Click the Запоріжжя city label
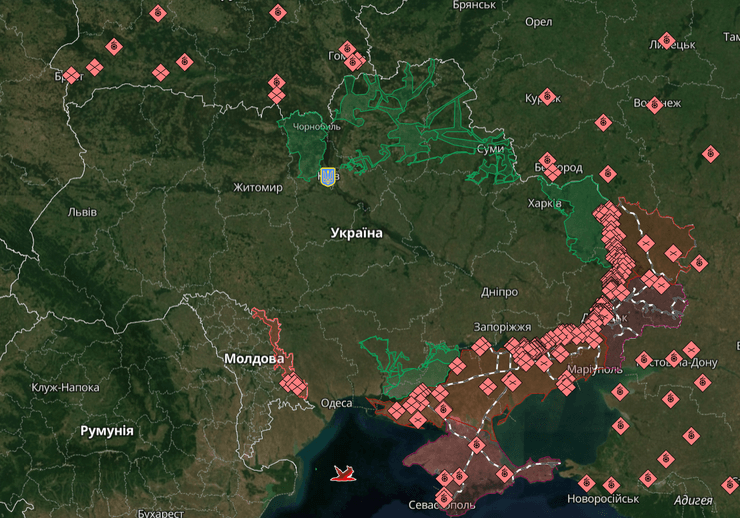 (x=502, y=327)
